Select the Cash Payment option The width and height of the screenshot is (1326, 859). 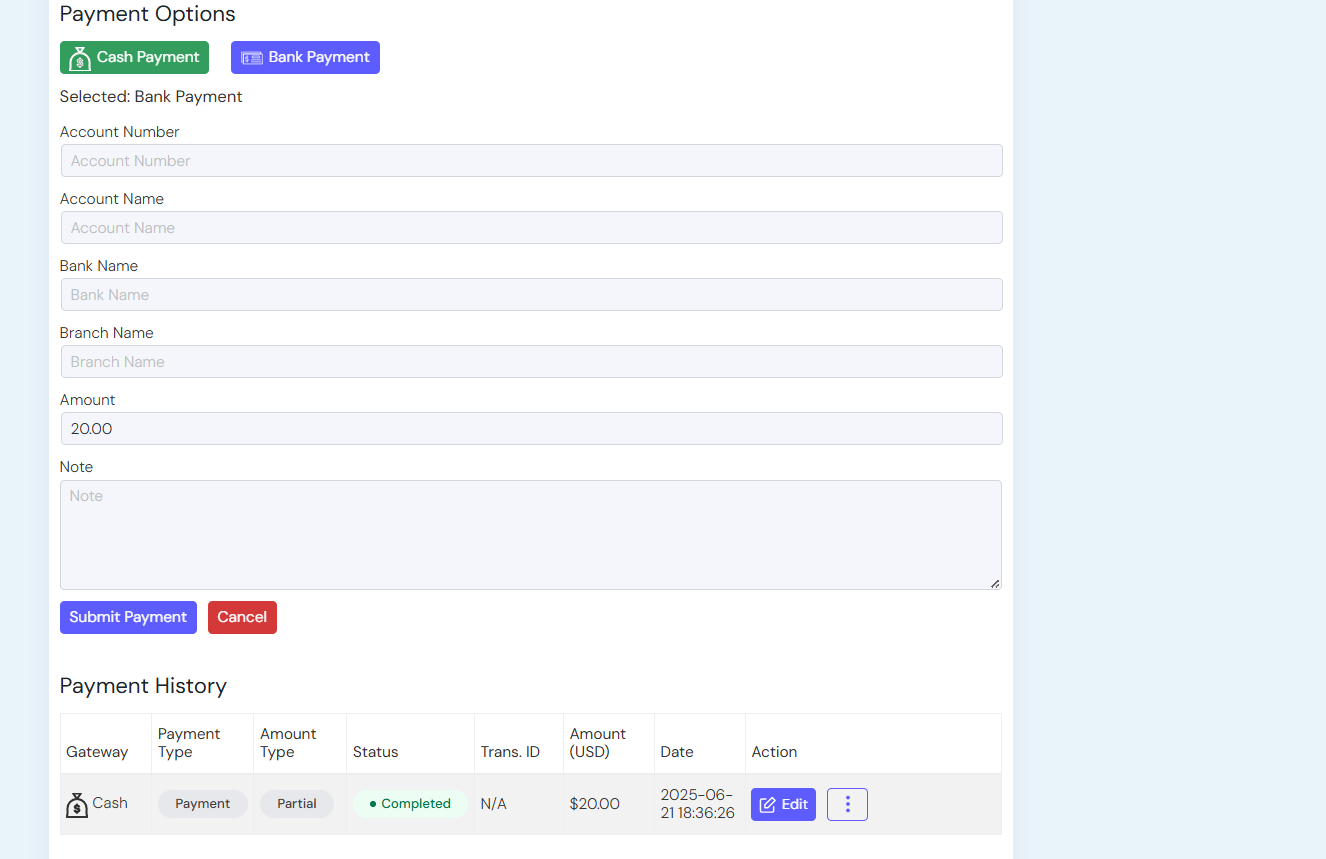pos(134,58)
